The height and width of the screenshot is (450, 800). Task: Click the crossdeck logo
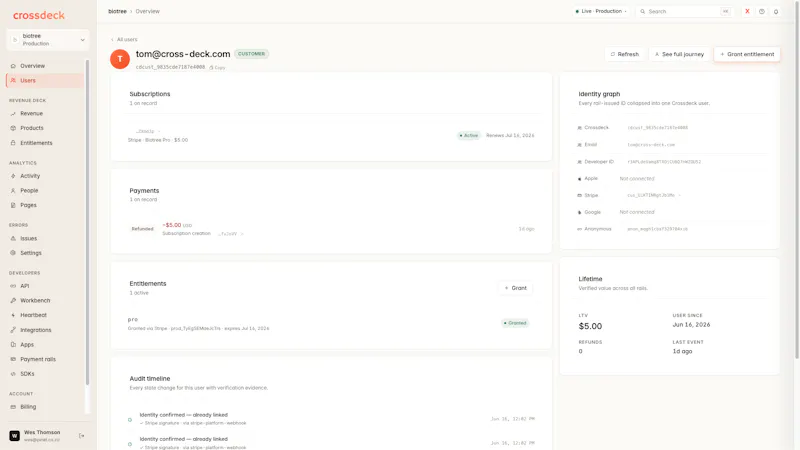point(39,15)
